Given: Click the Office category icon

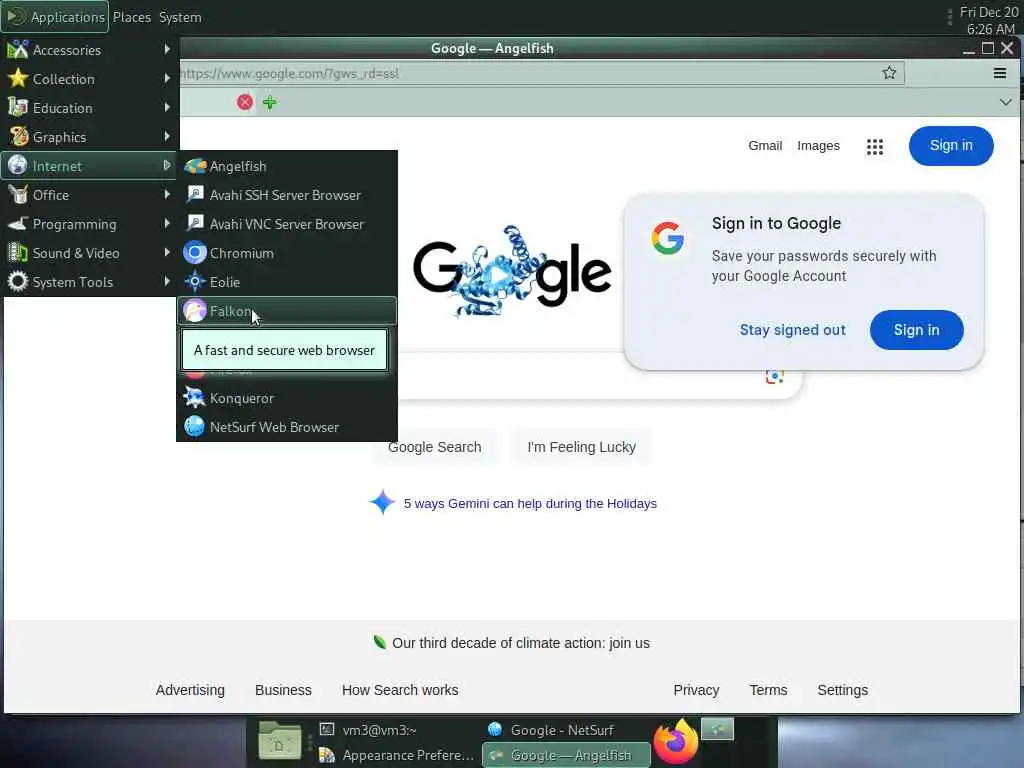Looking at the screenshot, I should [x=18, y=195].
